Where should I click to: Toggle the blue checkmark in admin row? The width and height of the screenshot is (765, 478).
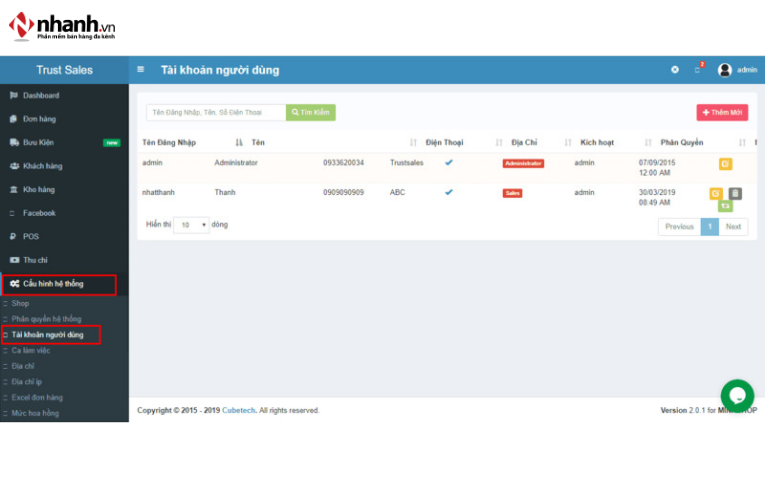click(449, 162)
